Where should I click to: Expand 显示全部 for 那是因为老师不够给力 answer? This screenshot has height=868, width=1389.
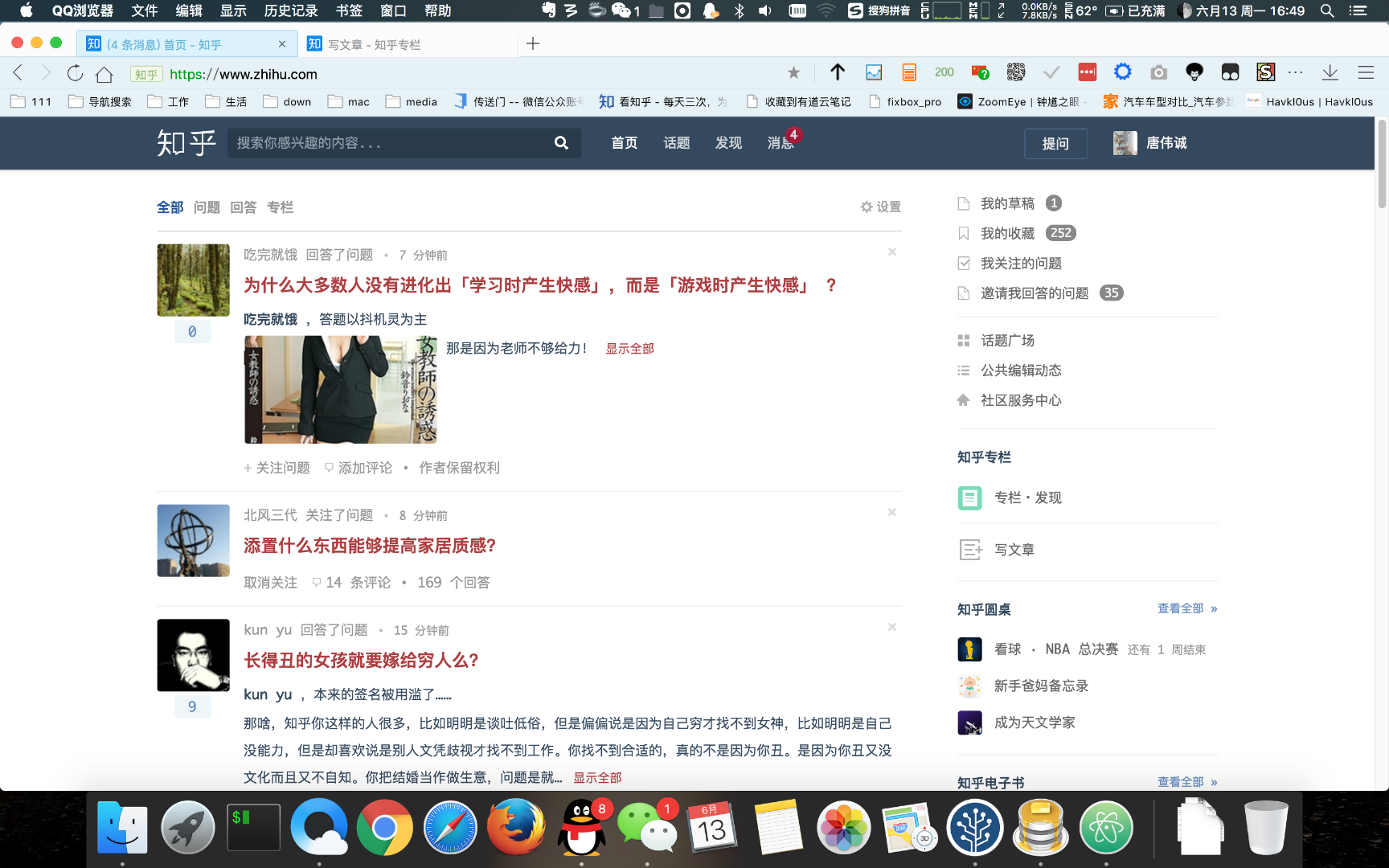(630, 348)
